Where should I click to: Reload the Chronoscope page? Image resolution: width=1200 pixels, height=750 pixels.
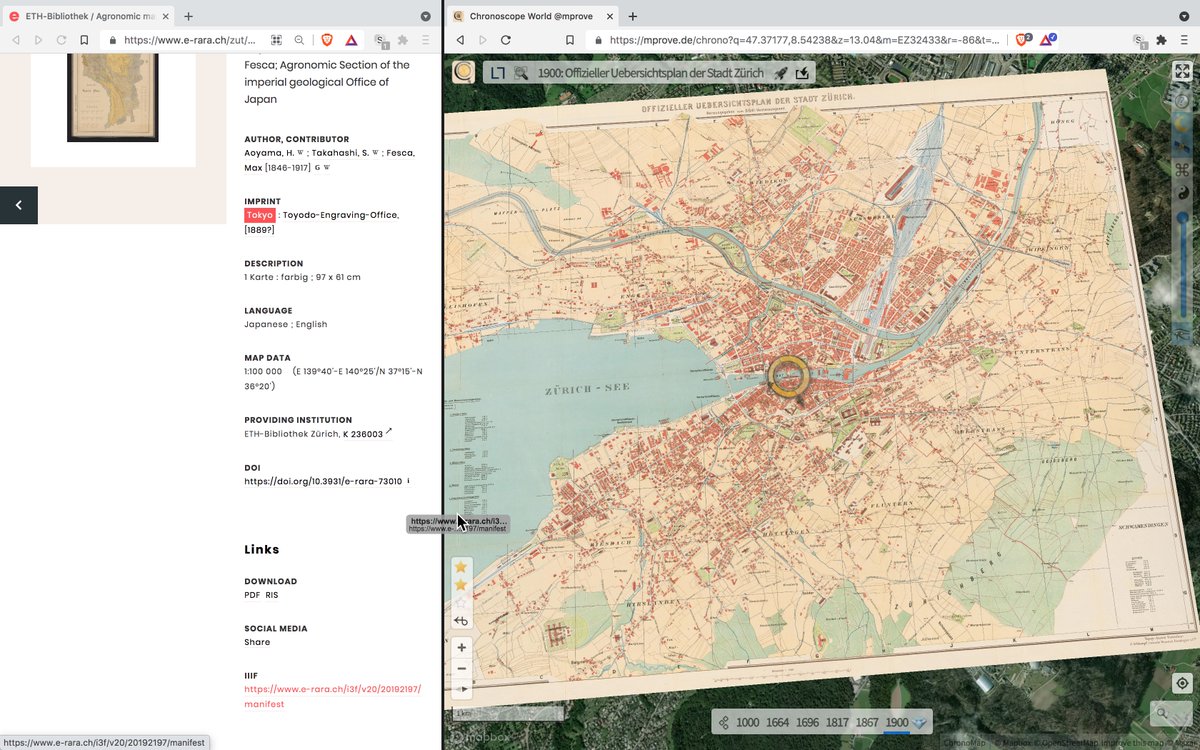[x=506, y=40]
